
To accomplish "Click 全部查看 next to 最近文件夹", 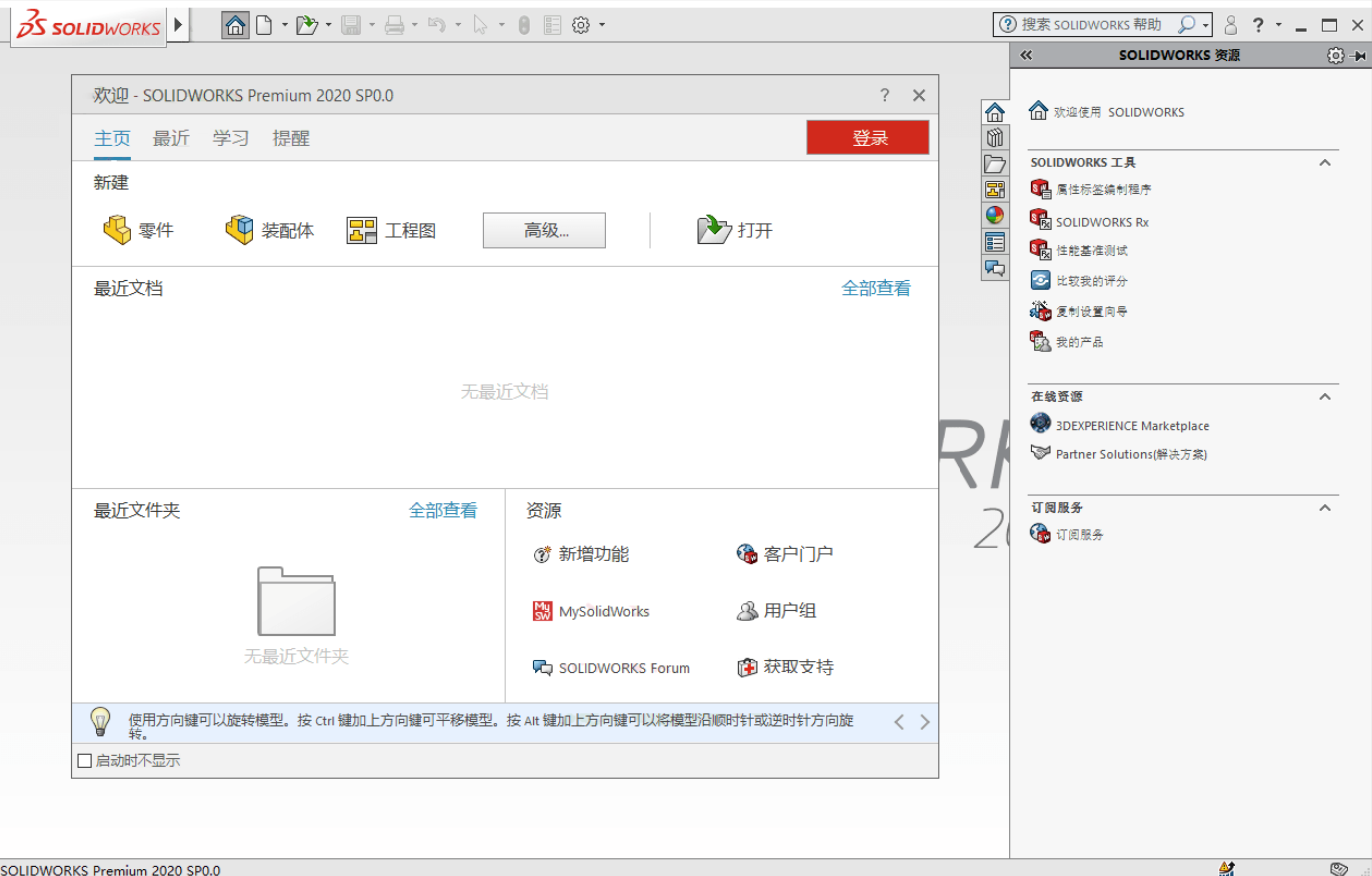I will [x=442, y=510].
